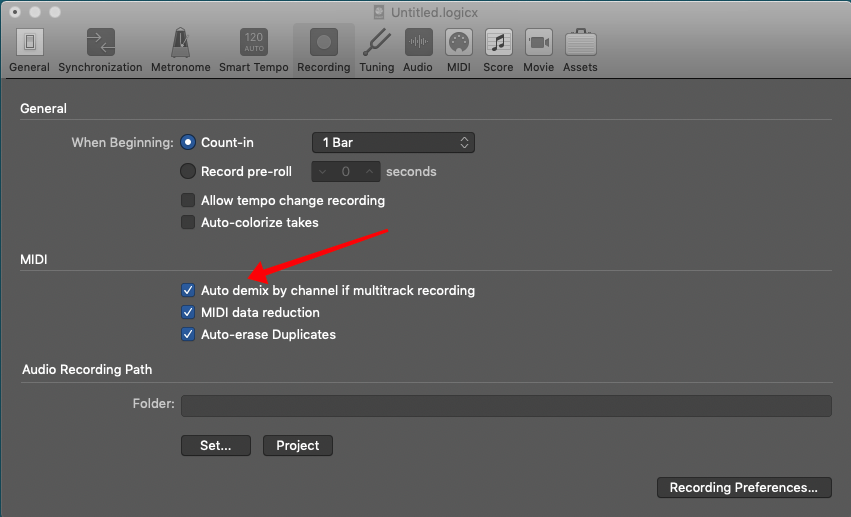
Task: Open the Audio waveform settings pane
Action: (418, 50)
